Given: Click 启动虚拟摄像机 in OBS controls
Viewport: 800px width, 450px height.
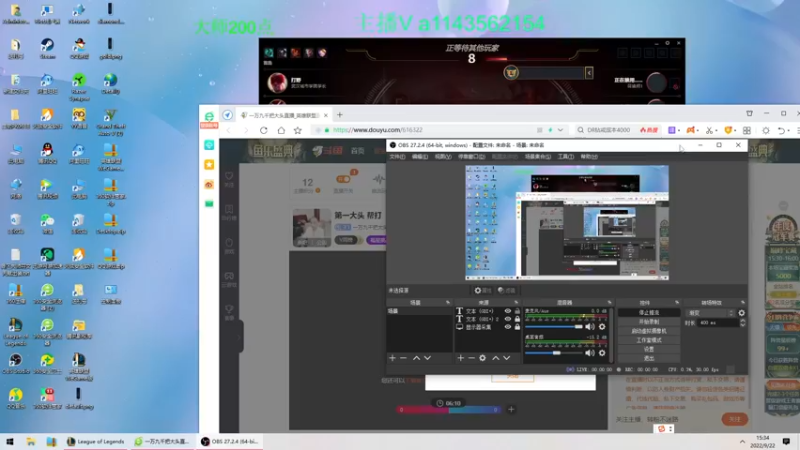Looking at the screenshot, I should click(x=649, y=331).
